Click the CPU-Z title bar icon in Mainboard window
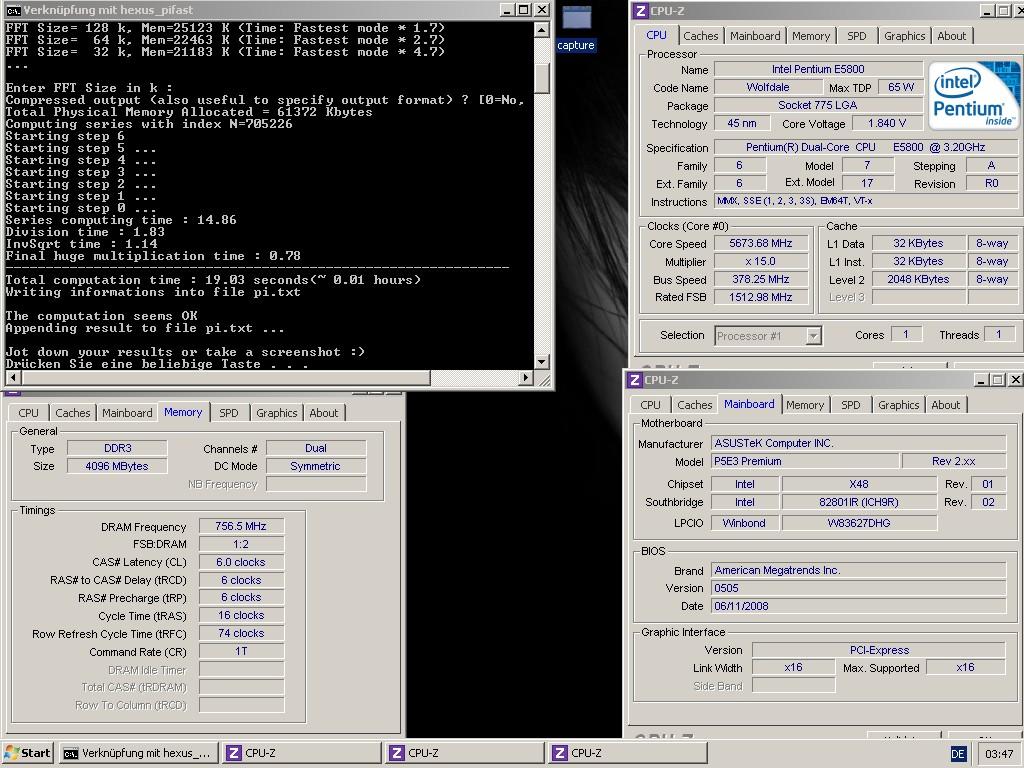Viewport: 1024px width, 768px height. 635,379
